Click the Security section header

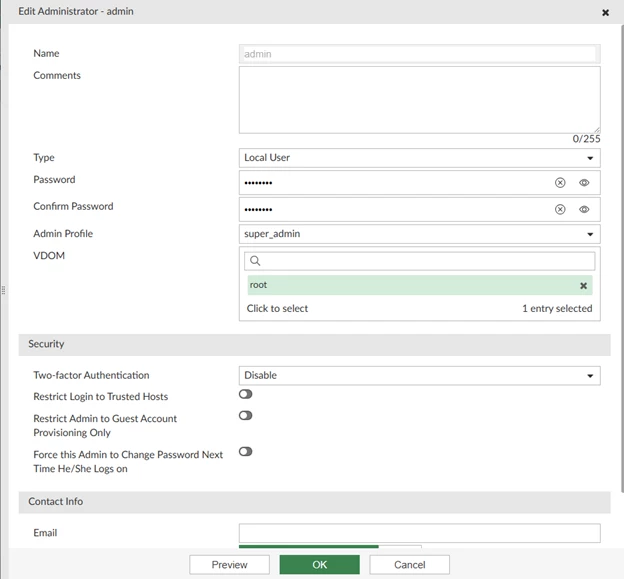pyautogui.click(x=314, y=345)
